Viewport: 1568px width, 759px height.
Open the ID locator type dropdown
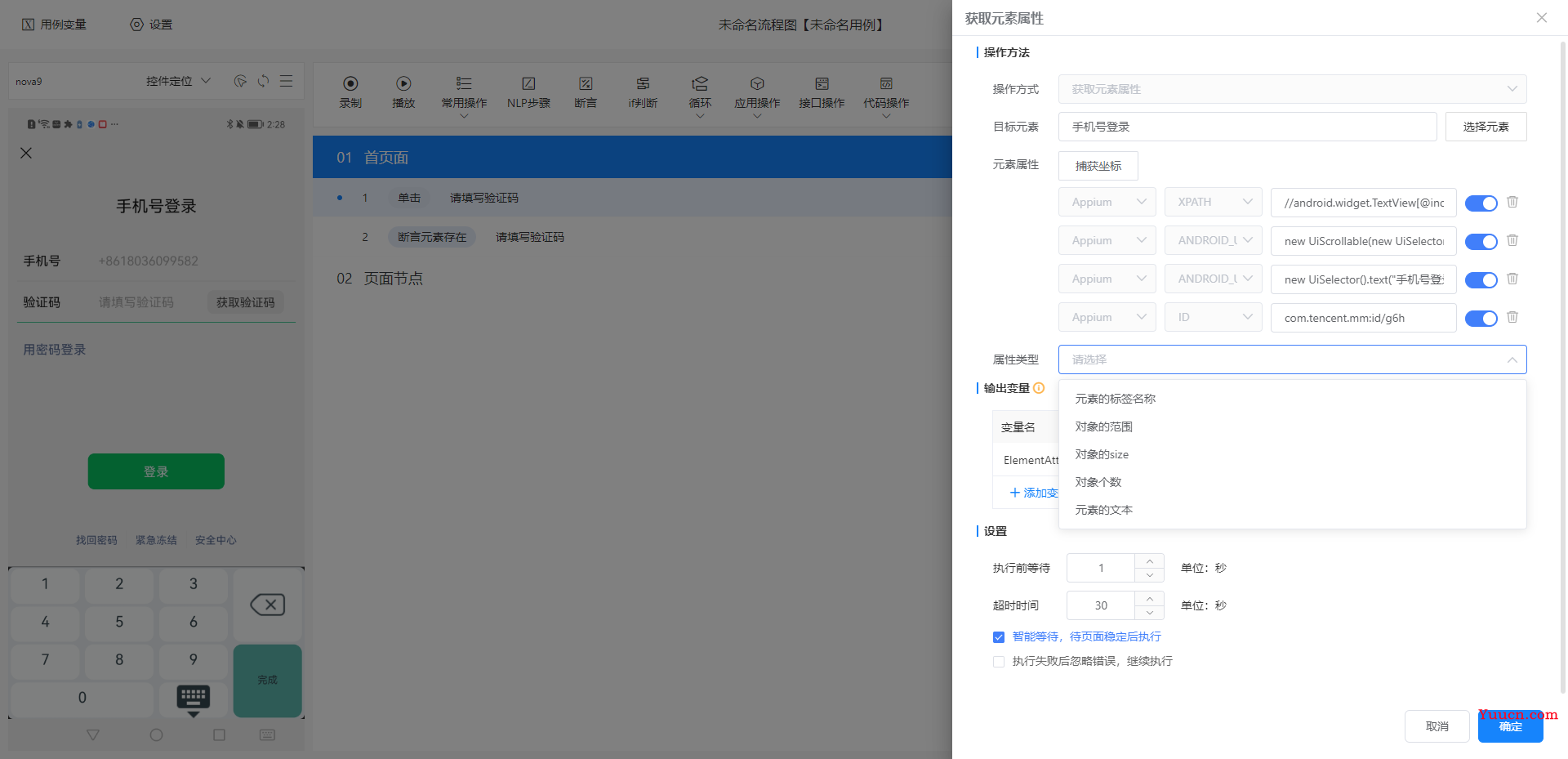point(1213,317)
